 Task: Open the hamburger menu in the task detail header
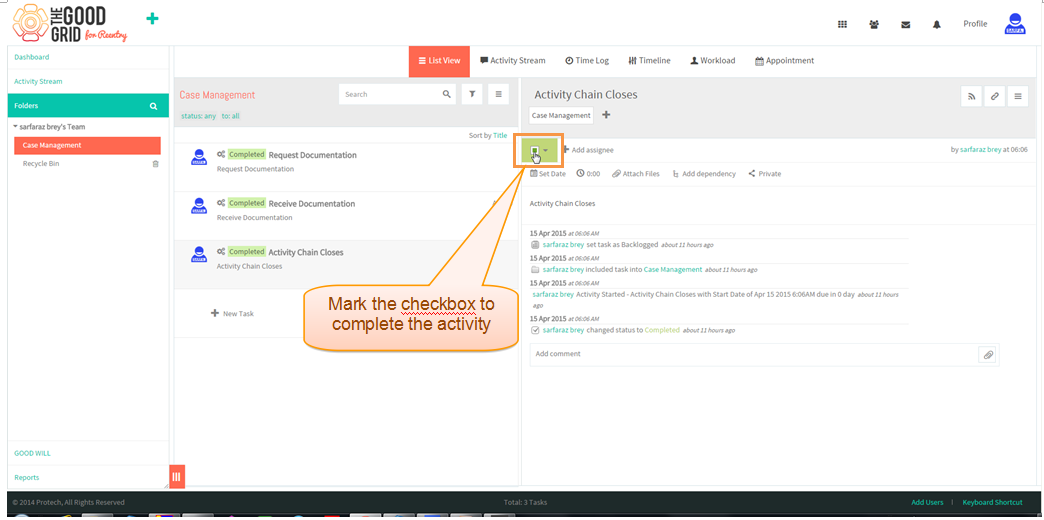1018,96
